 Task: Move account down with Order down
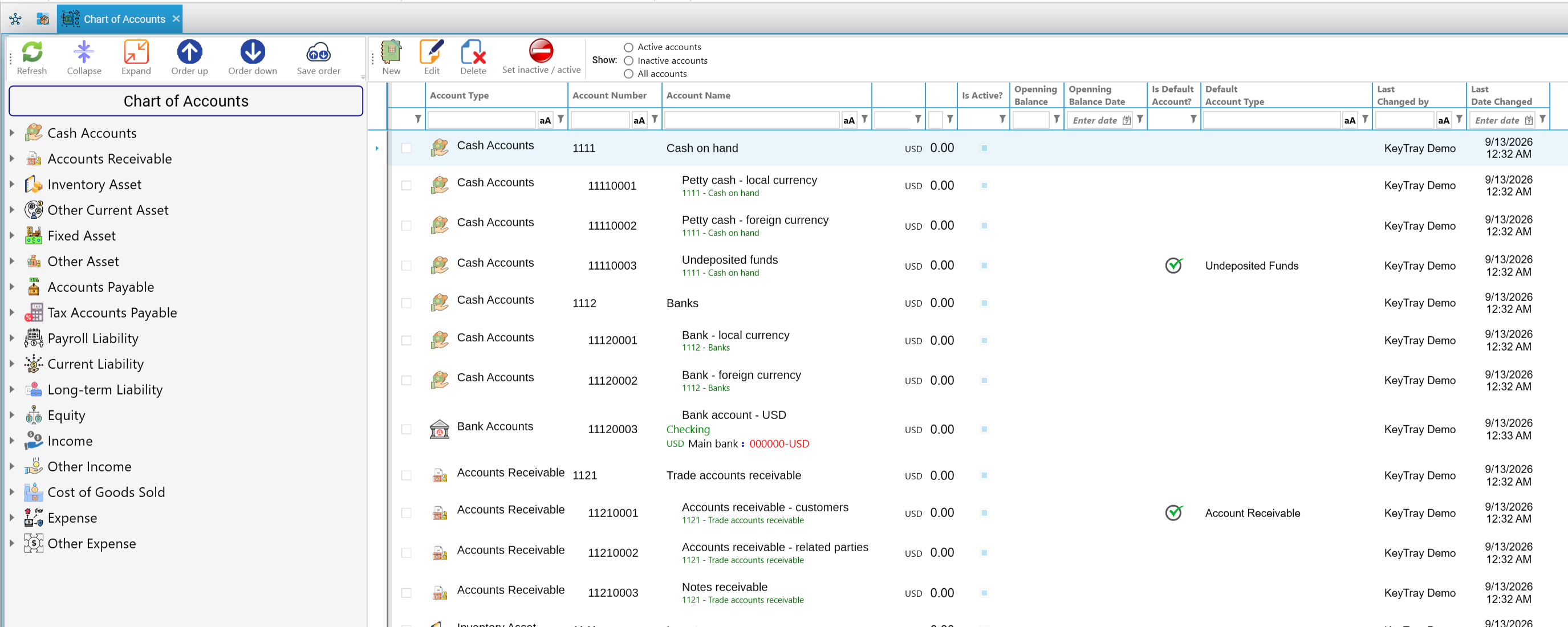click(252, 52)
